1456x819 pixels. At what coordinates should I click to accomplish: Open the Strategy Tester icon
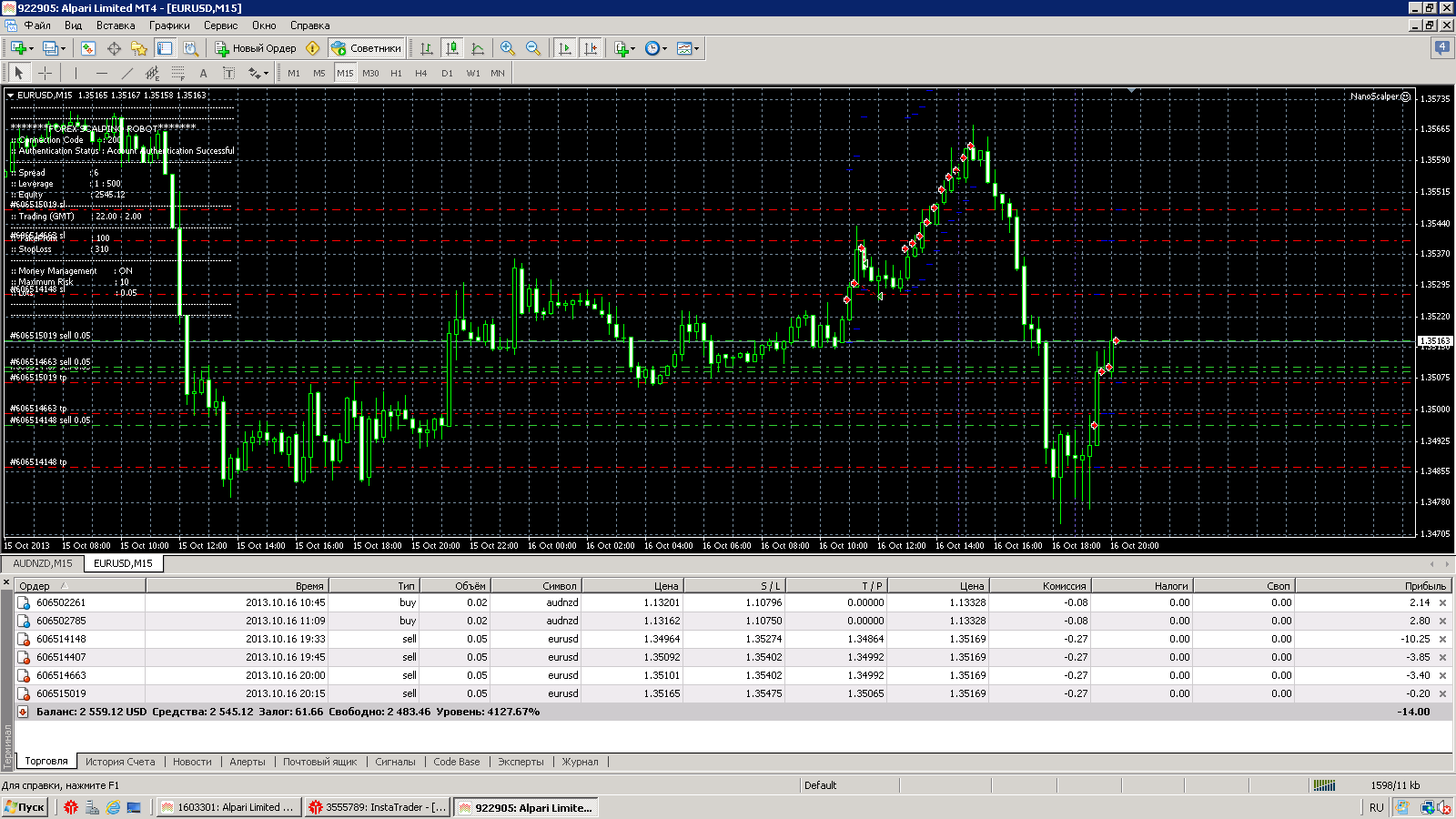click(x=190, y=48)
